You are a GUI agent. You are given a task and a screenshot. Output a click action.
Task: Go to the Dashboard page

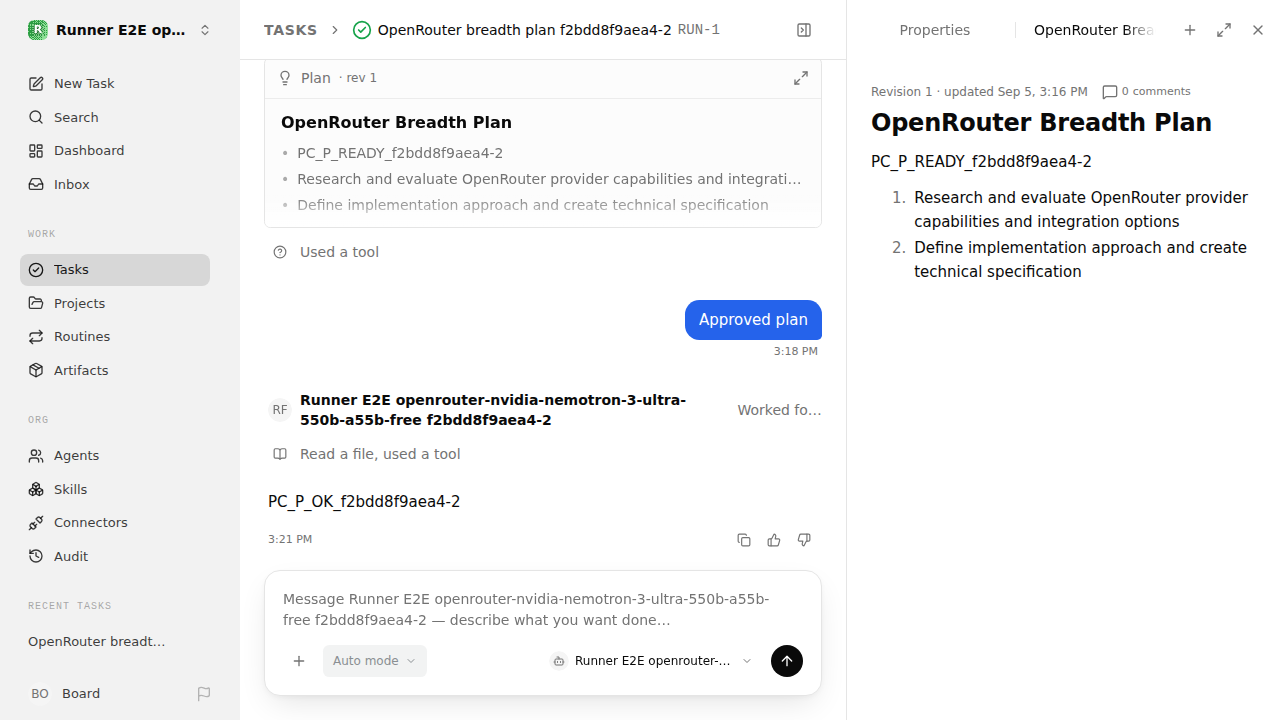[115, 150]
